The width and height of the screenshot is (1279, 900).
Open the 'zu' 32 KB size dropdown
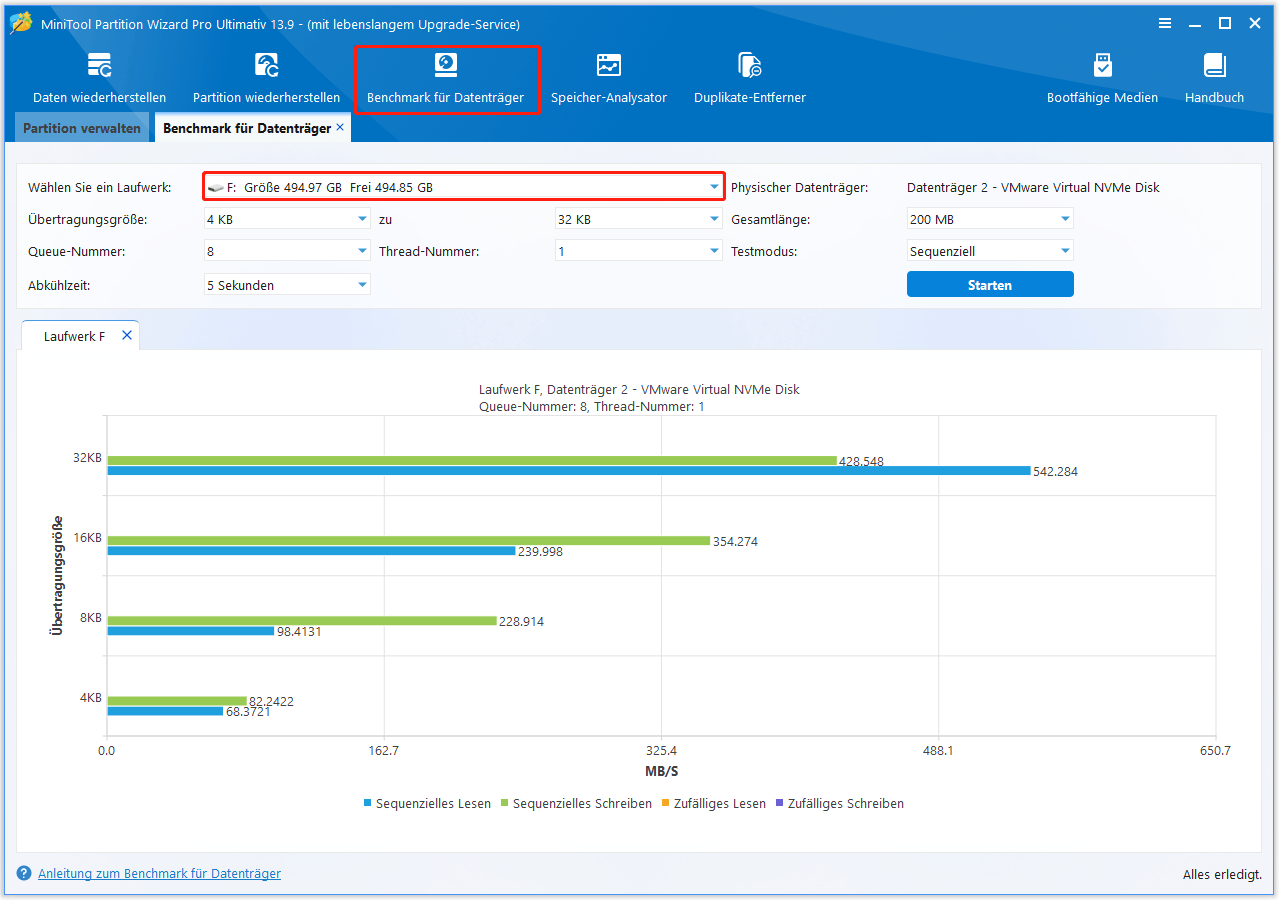[638, 219]
